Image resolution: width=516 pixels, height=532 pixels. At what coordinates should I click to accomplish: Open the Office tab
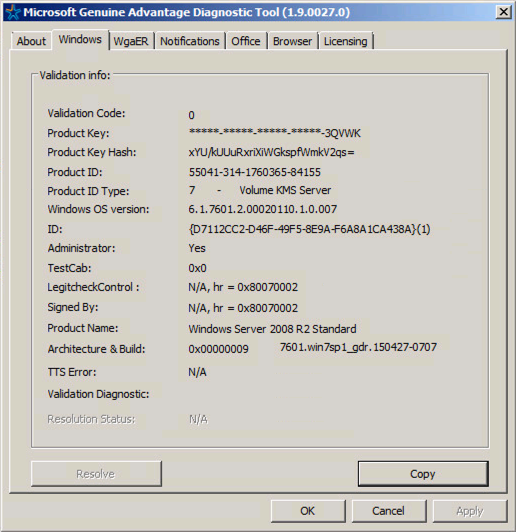[x=246, y=41]
